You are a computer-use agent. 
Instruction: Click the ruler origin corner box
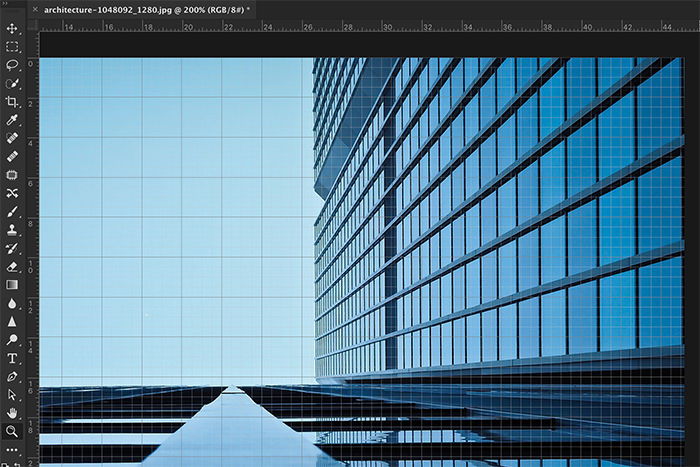[x=33, y=26]
